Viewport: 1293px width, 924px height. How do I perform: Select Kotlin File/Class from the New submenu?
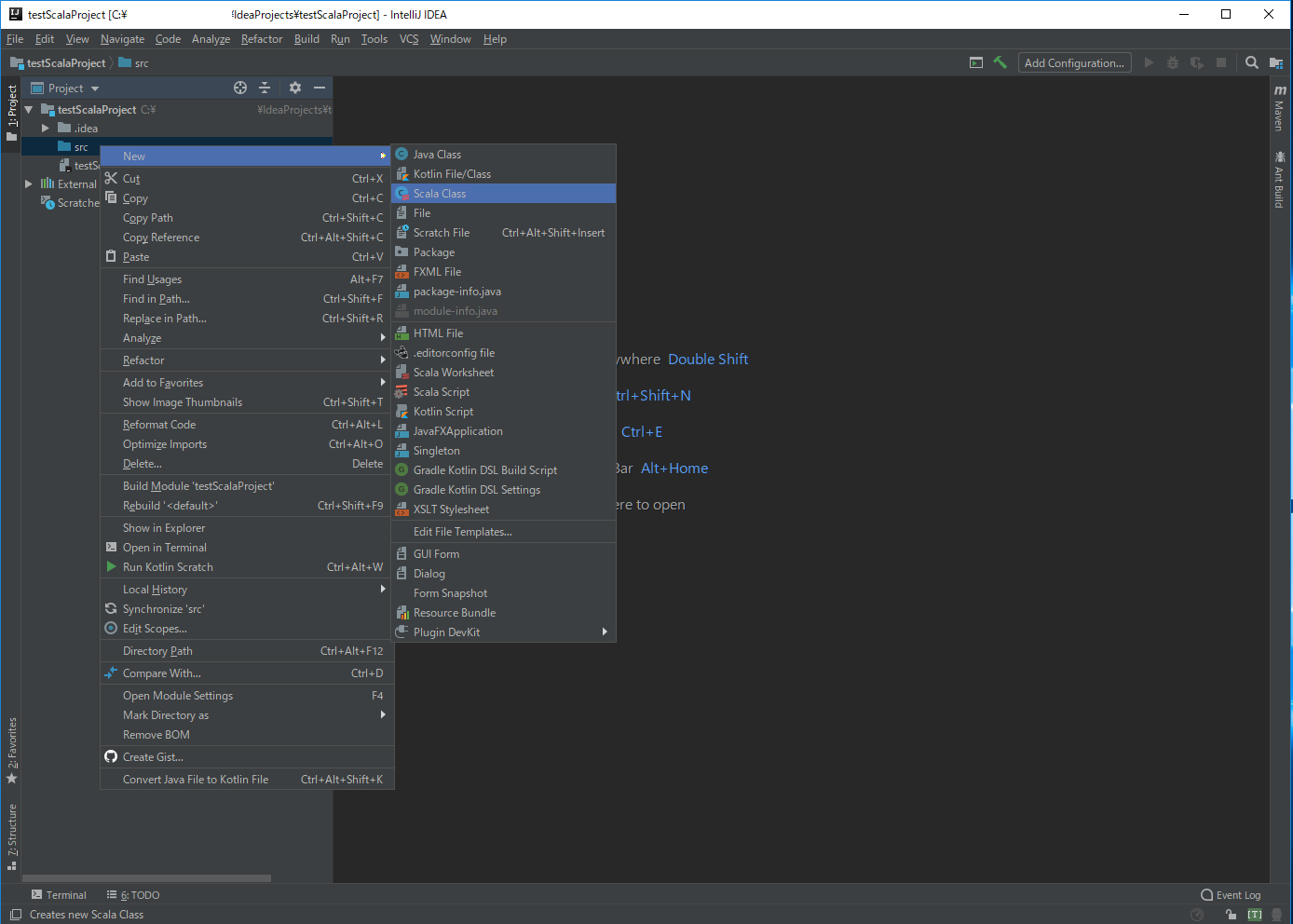pos(504,174)
